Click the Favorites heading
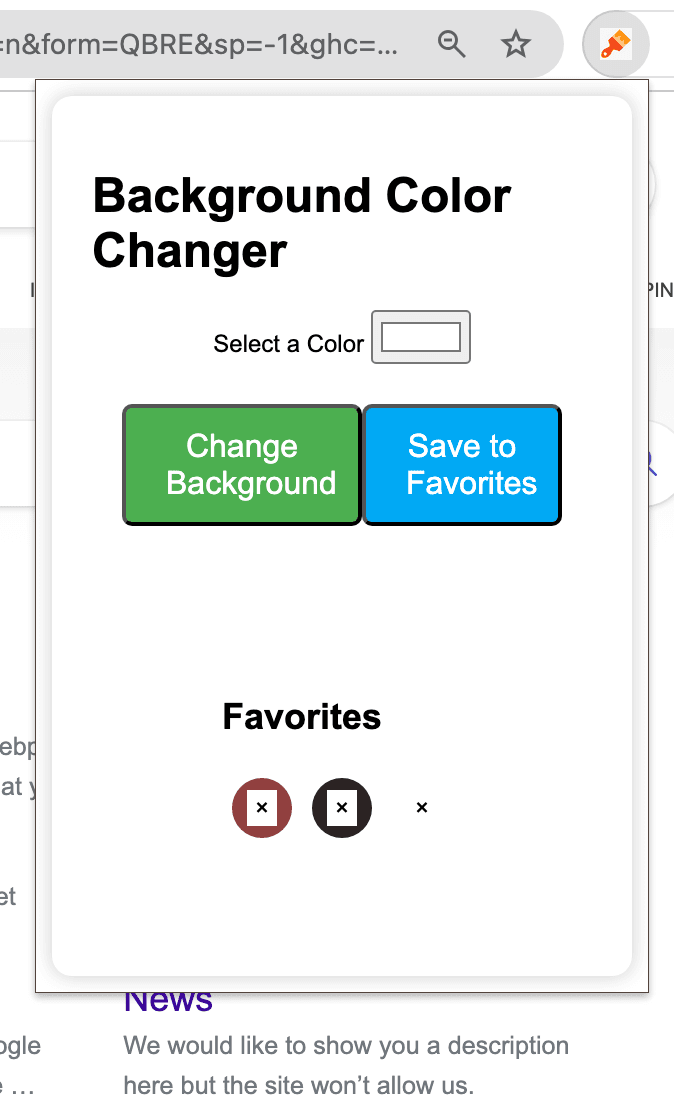The height and width of the screenshot is (1098, 674). click(x=301, y=716)
